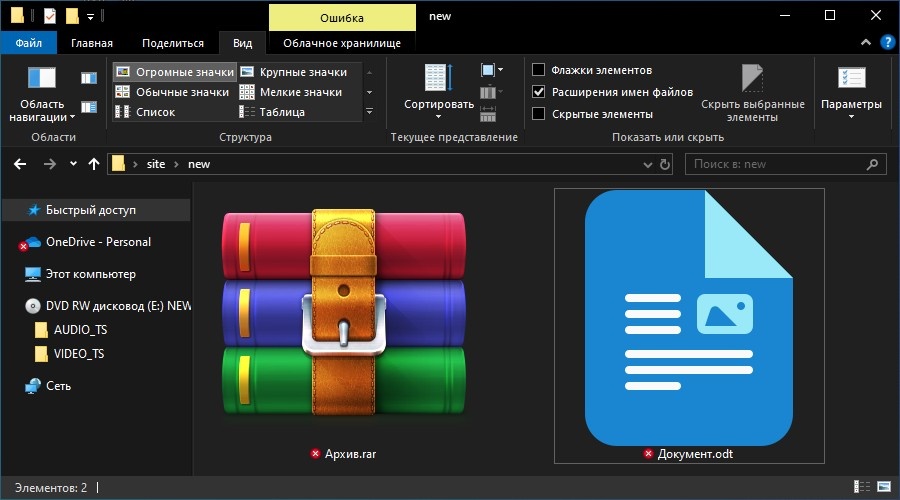Click the Документ.odt file name label
900x500 pixels.
695,454
